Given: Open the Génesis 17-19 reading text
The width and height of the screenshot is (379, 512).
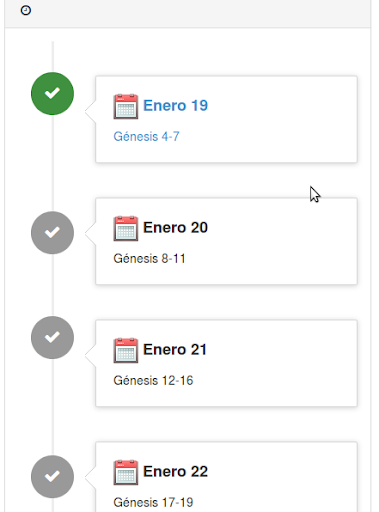Looking at the screenshot, I should (x=153, y=502).
